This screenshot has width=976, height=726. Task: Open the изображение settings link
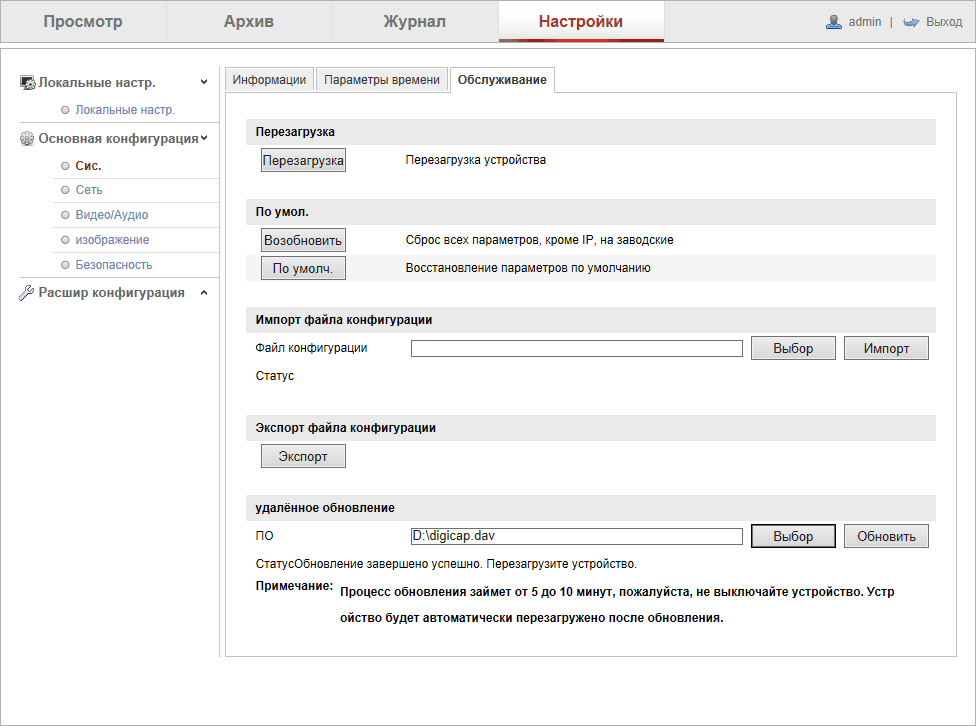point(113,240)
